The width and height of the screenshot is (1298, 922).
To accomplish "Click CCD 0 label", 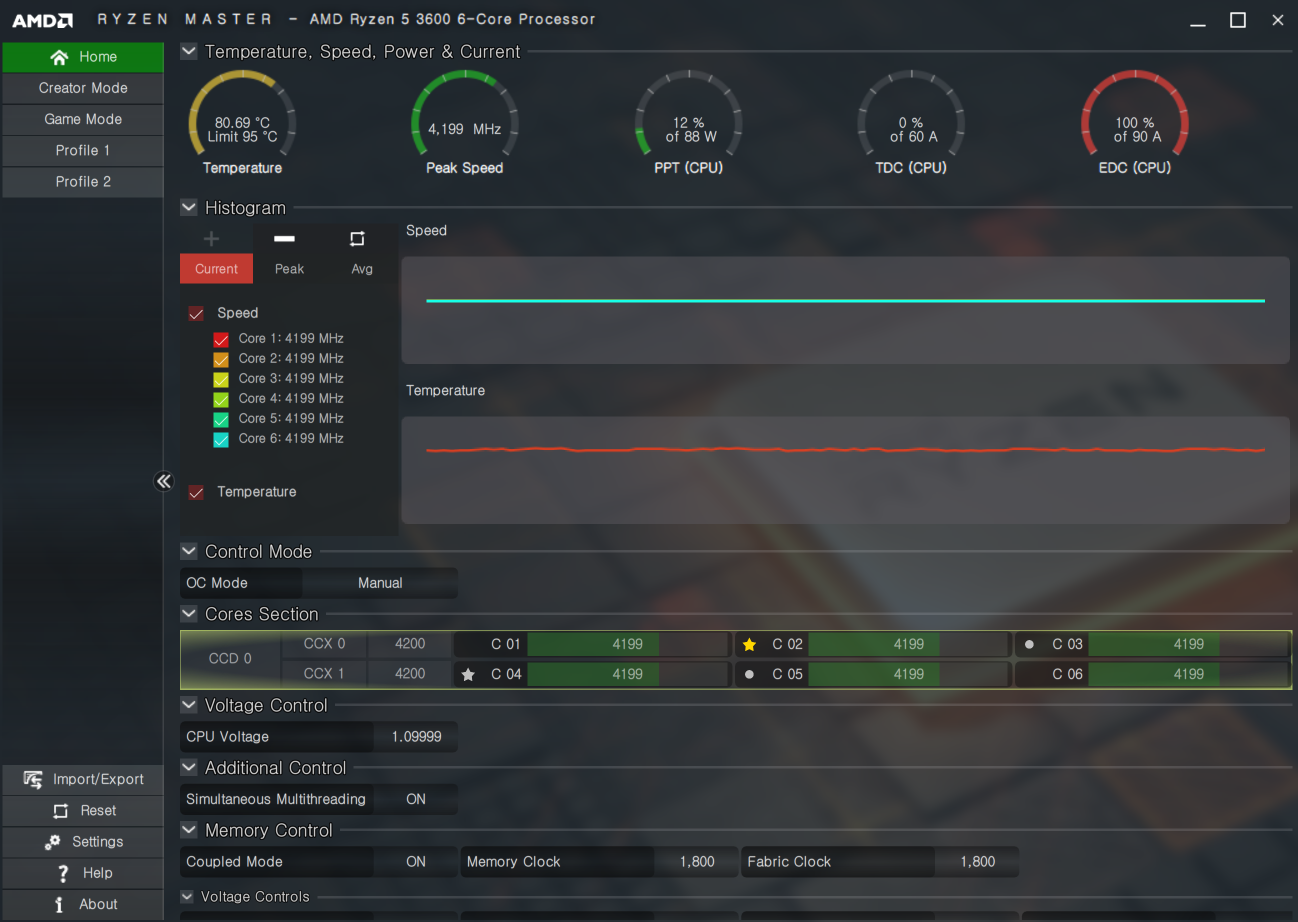I will (230, 659).
